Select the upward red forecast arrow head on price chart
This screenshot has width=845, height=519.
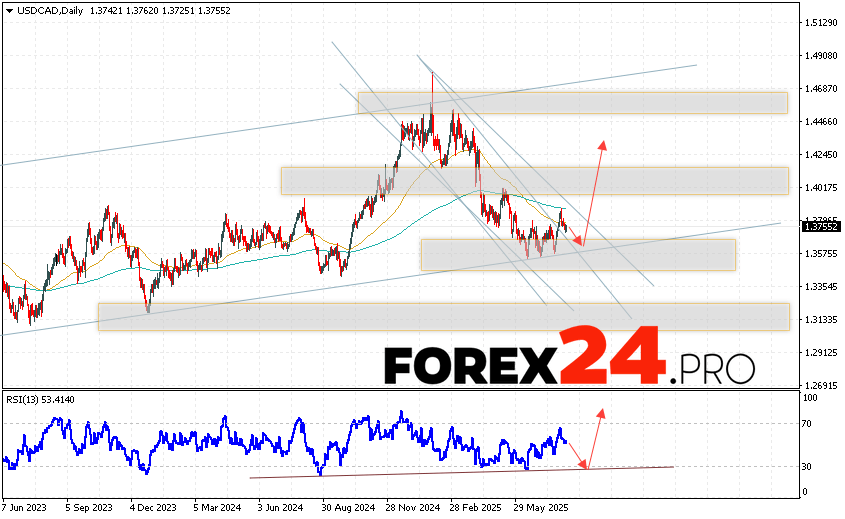click(x=603, y=145)
